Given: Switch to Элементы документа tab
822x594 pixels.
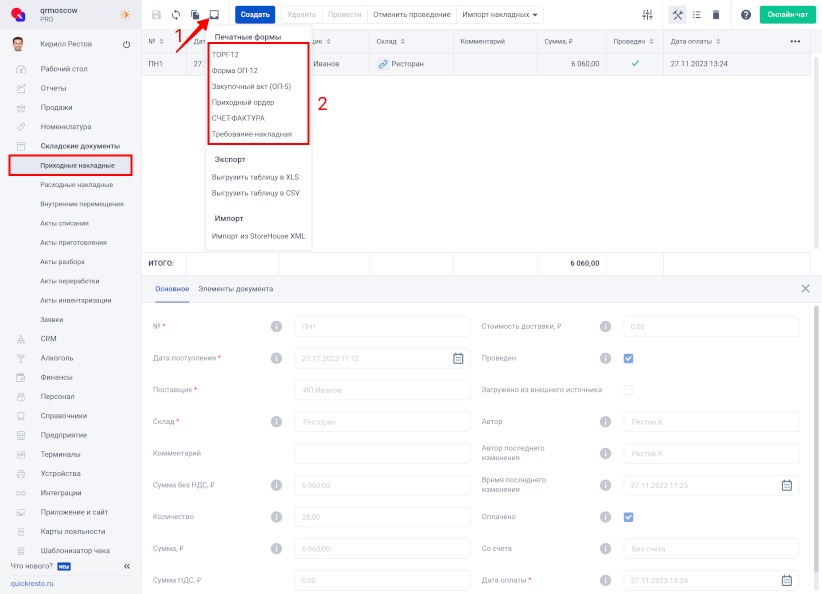Looking at the screenshot, I should [235, 289].
